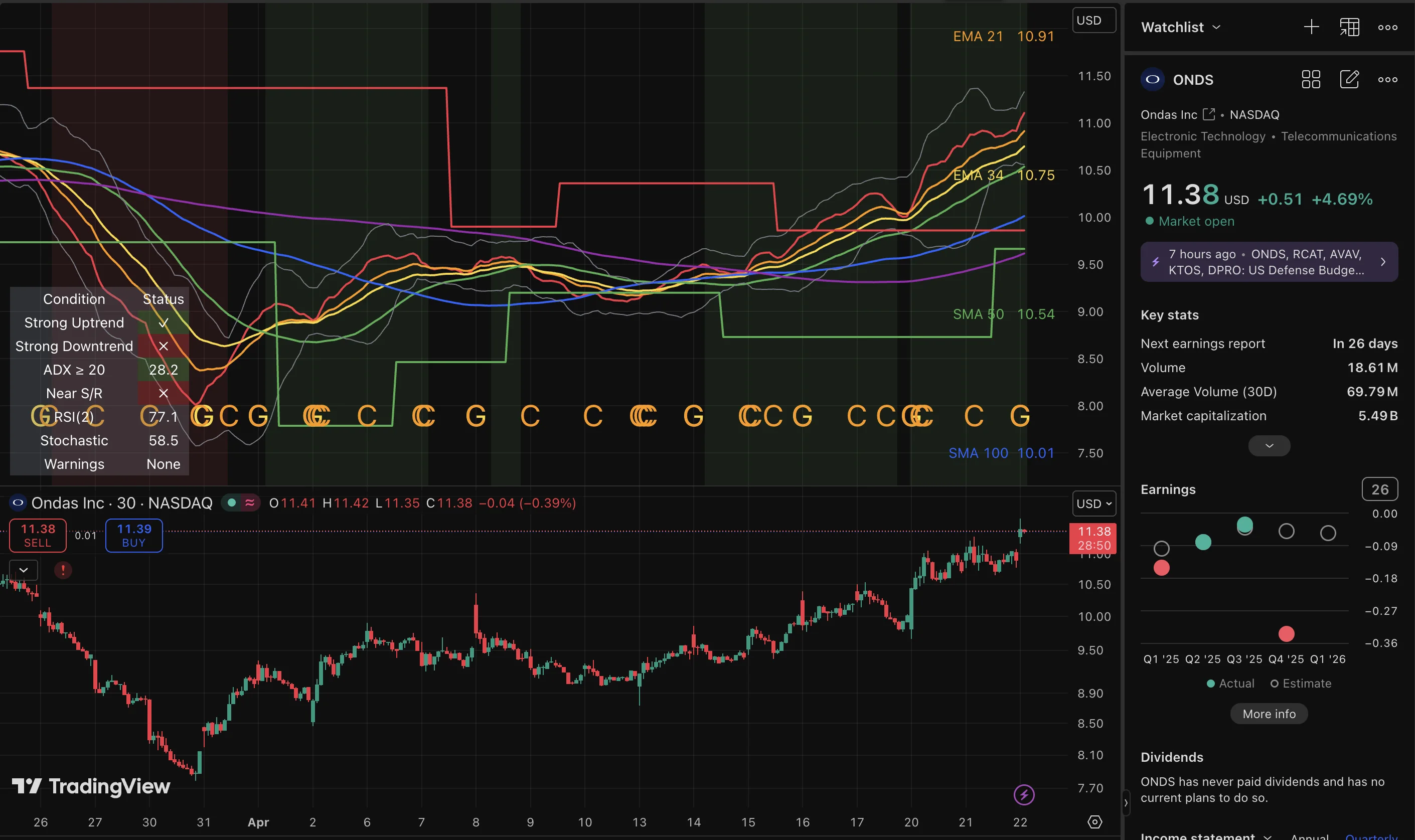The width and height of the screenshot is (1415, 840).
Task: Click the Next earnings report In 26 days
Action: (x=1269, y=344)
